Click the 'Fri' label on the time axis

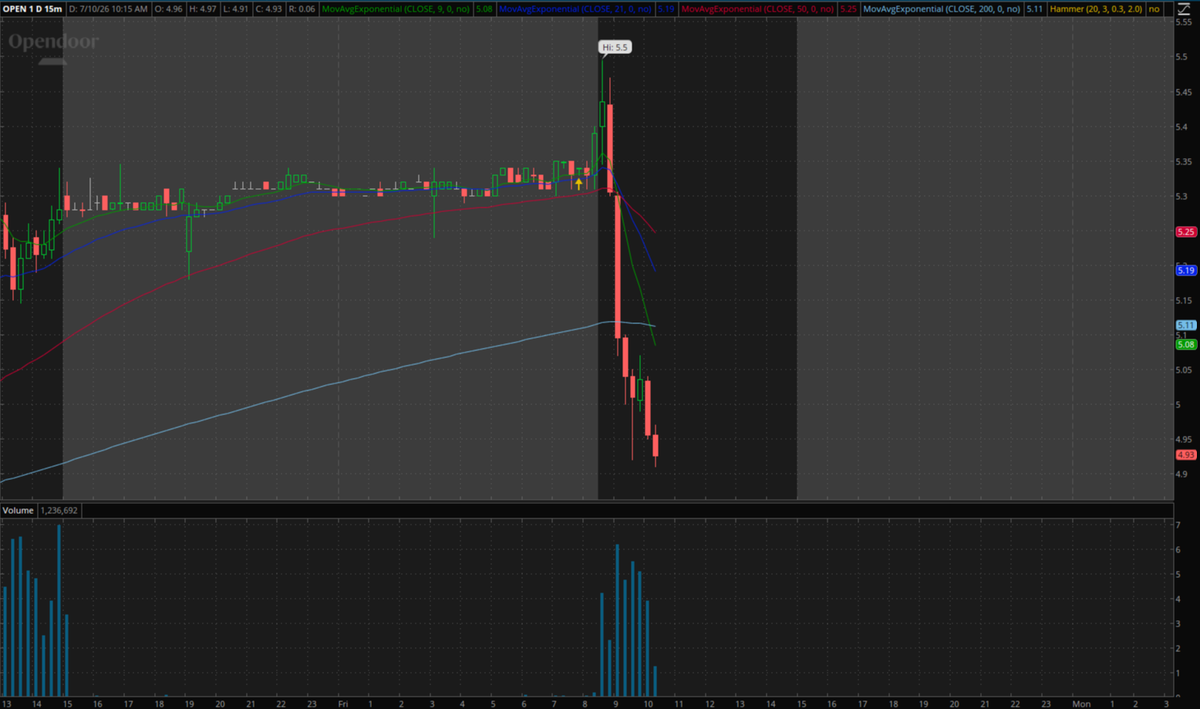pyautogui.click(x=341, y=704)
